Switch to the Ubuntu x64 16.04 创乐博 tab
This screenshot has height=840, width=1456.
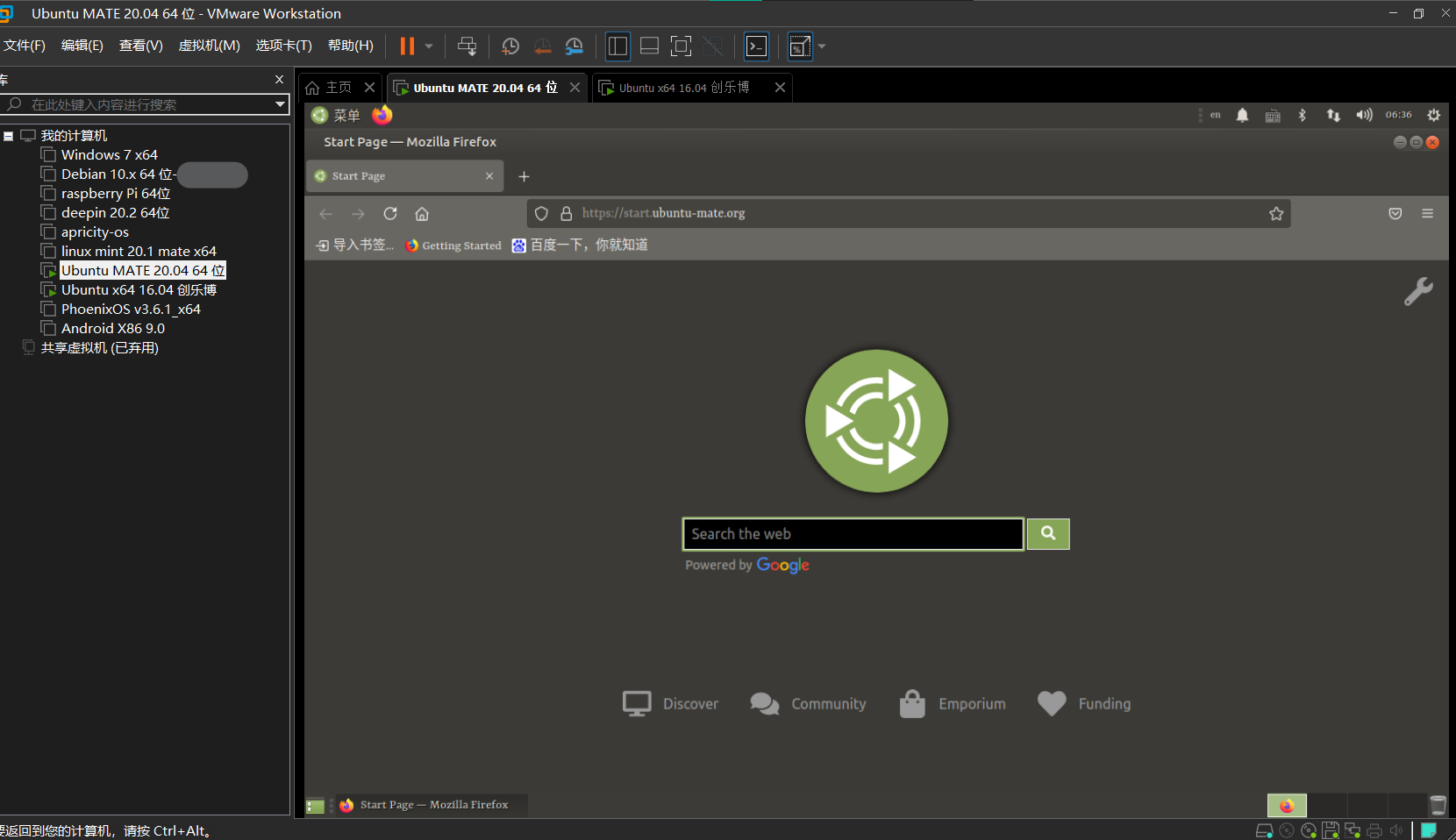[683, 88]
